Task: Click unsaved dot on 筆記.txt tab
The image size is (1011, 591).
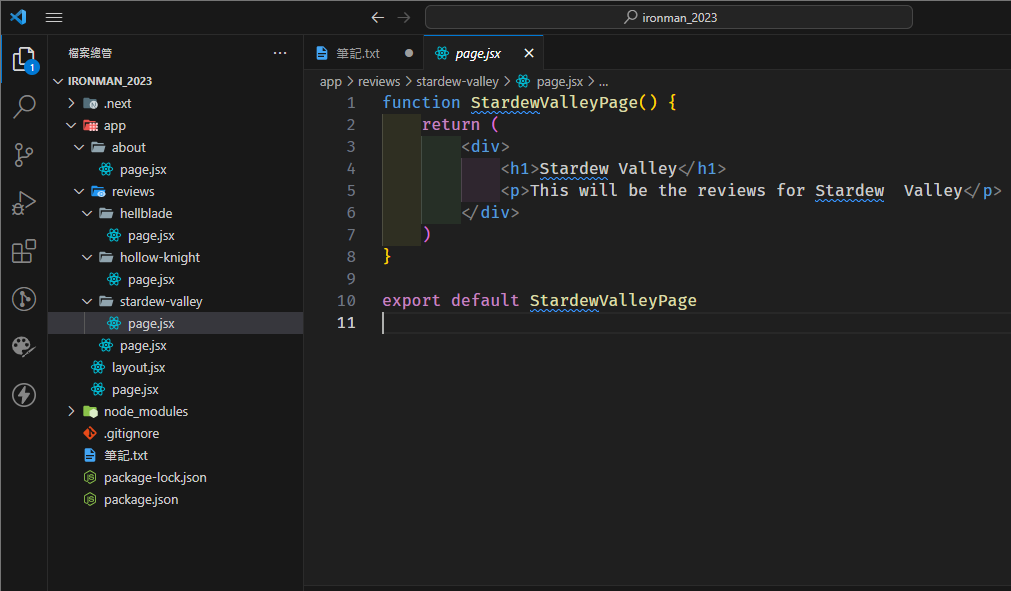Action: pyautogui.click(x=409, y=53)
